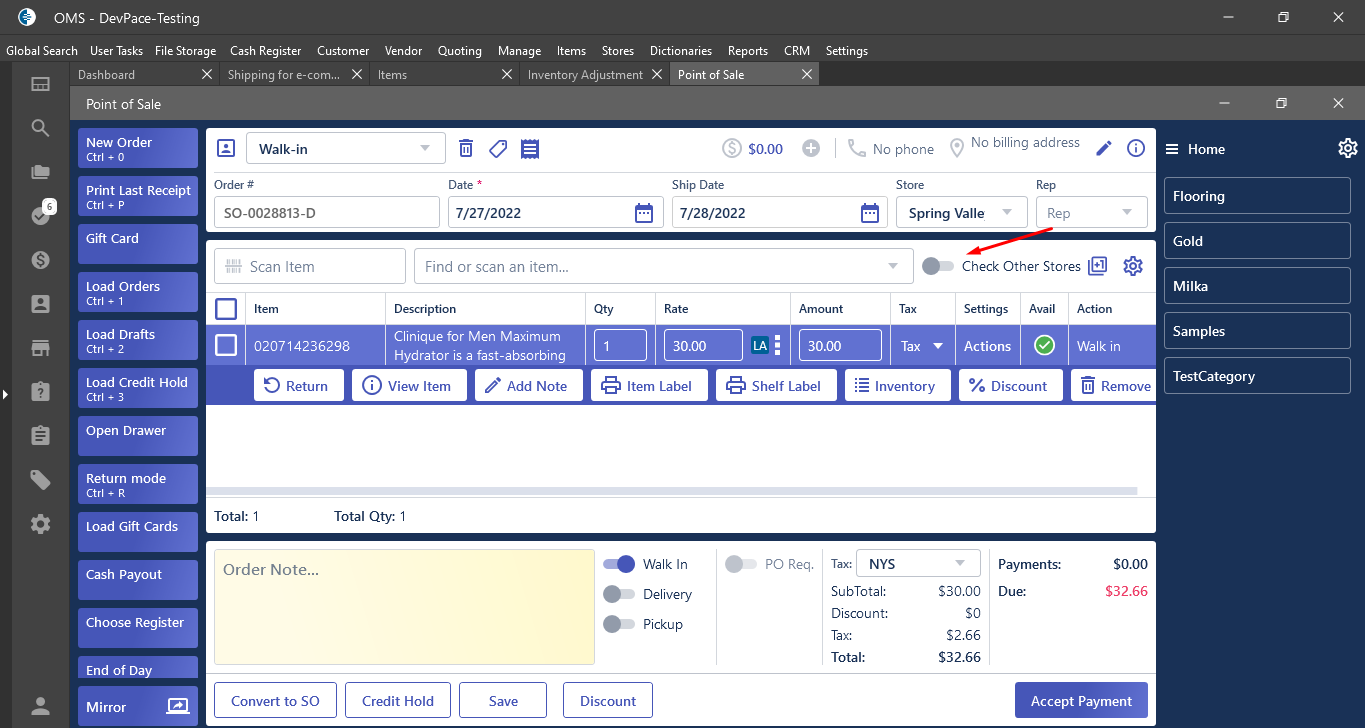The image size is (1365, 728).
Task: Open the Order Date calendar picker
Action: (644, 213)
